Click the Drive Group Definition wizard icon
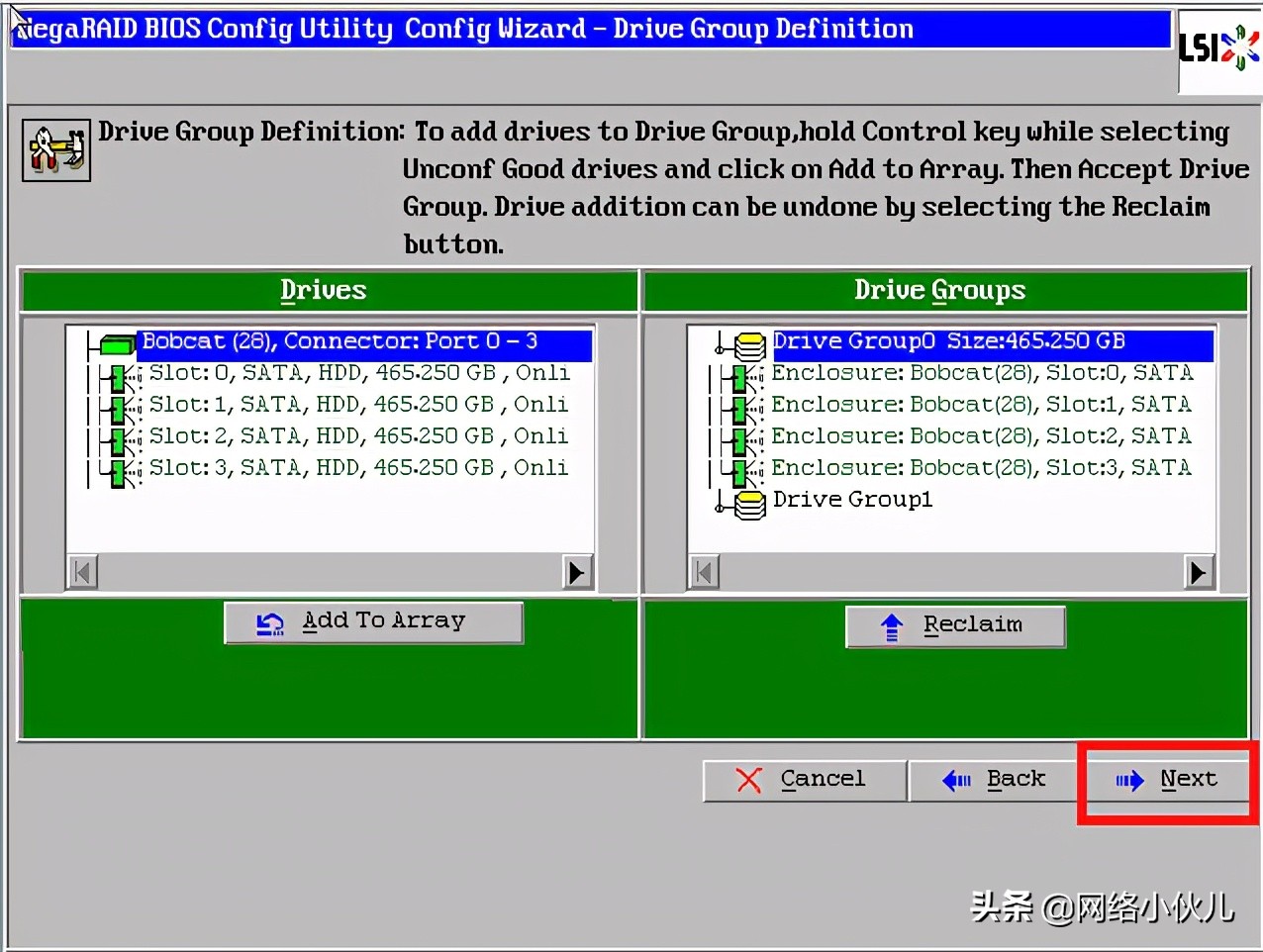The image size is (1263, 952). [56, 150]
